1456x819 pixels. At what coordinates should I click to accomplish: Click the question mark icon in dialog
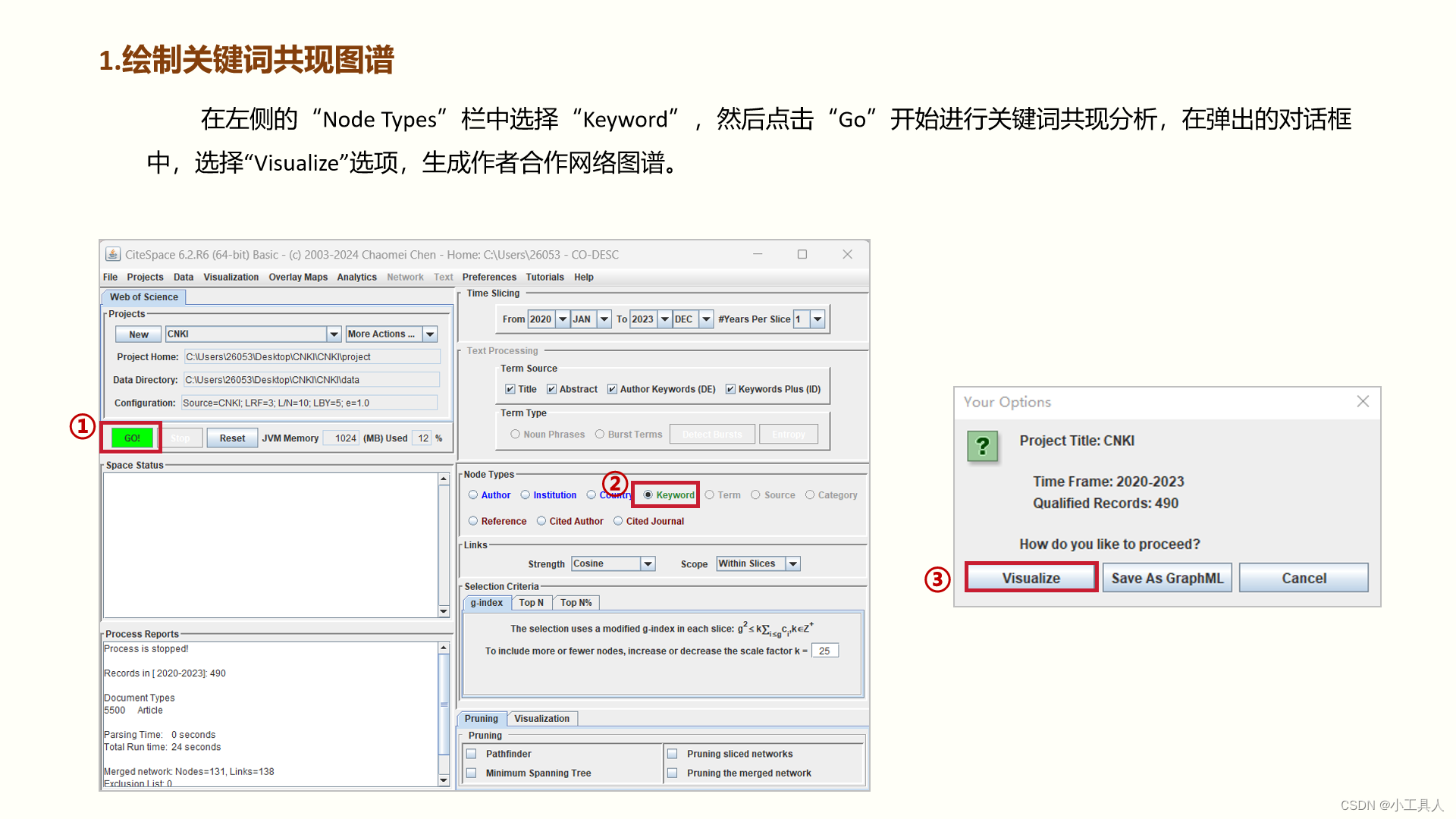982,446
